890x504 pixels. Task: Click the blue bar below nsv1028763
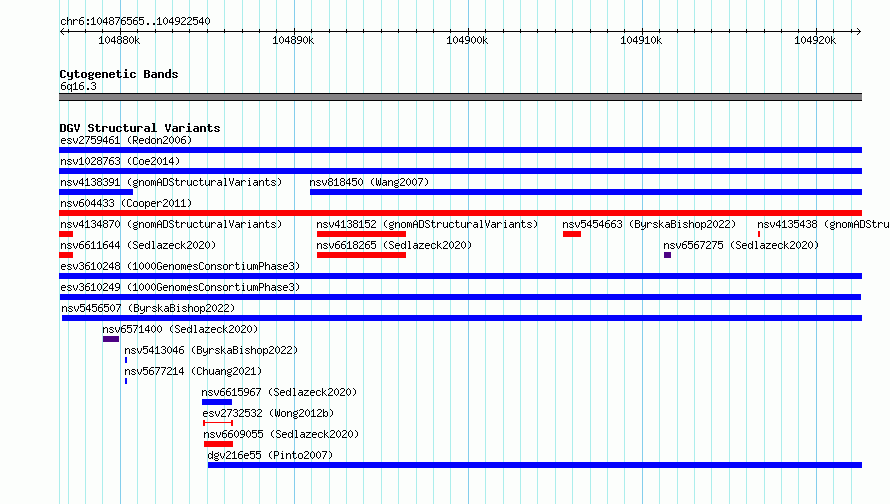pyautogui.click(x=460, y=171)
